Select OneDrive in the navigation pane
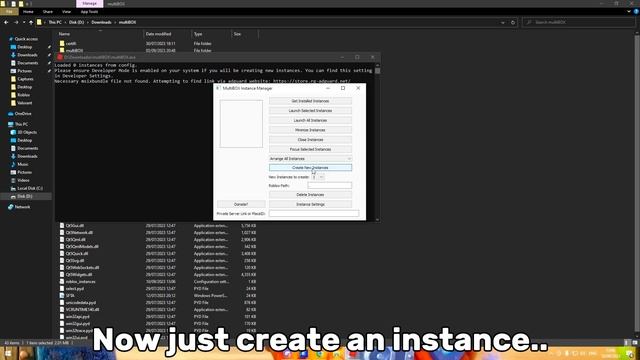The height and width of the screenshot is (360, 640). point(22,113)
